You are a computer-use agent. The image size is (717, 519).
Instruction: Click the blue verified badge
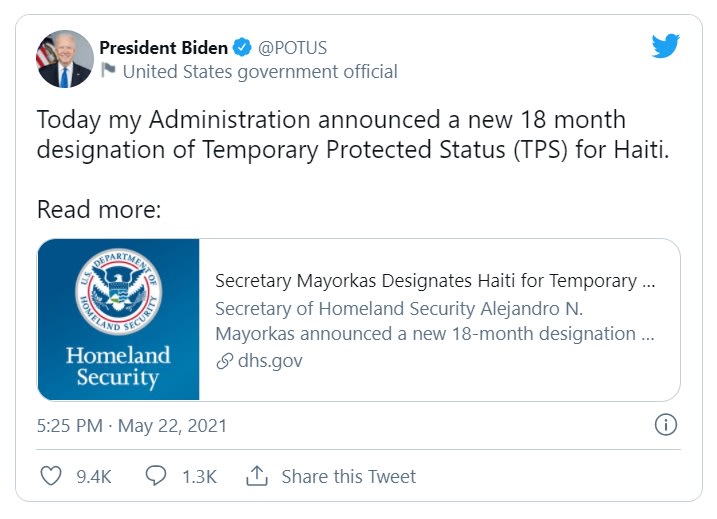click(243, 47)
